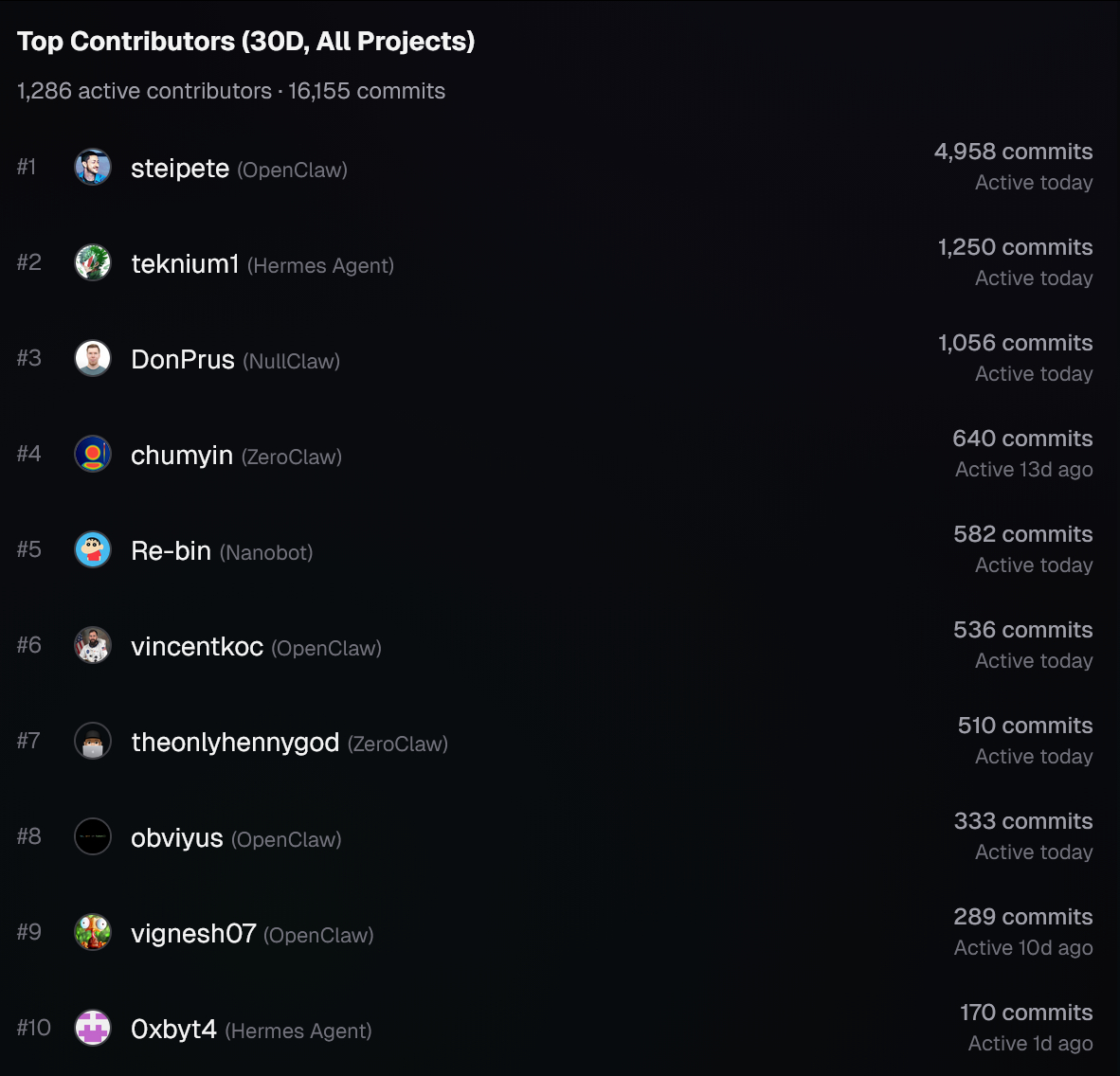
Task: Click the Top Contributors heading
Action: pyautogui.click(x=246, y=42)
